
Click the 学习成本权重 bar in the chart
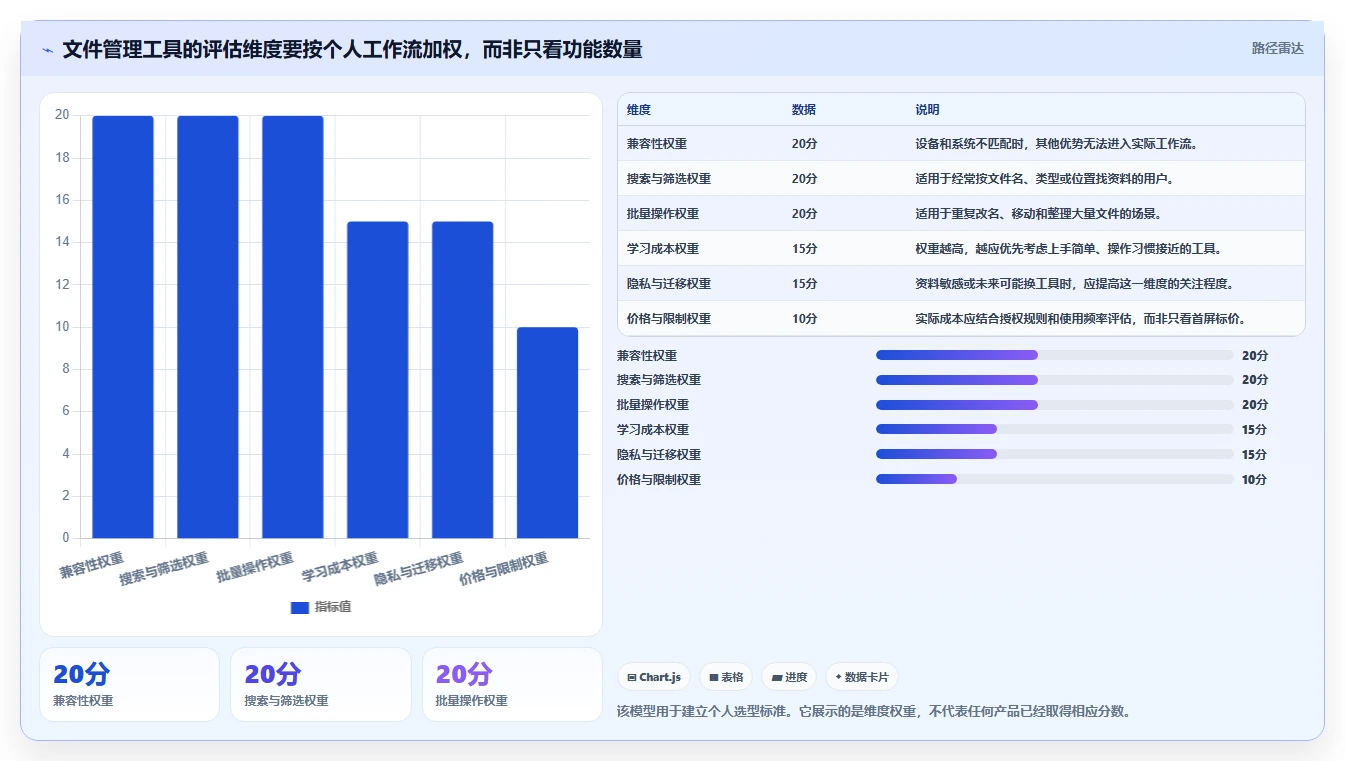[378, 380]
